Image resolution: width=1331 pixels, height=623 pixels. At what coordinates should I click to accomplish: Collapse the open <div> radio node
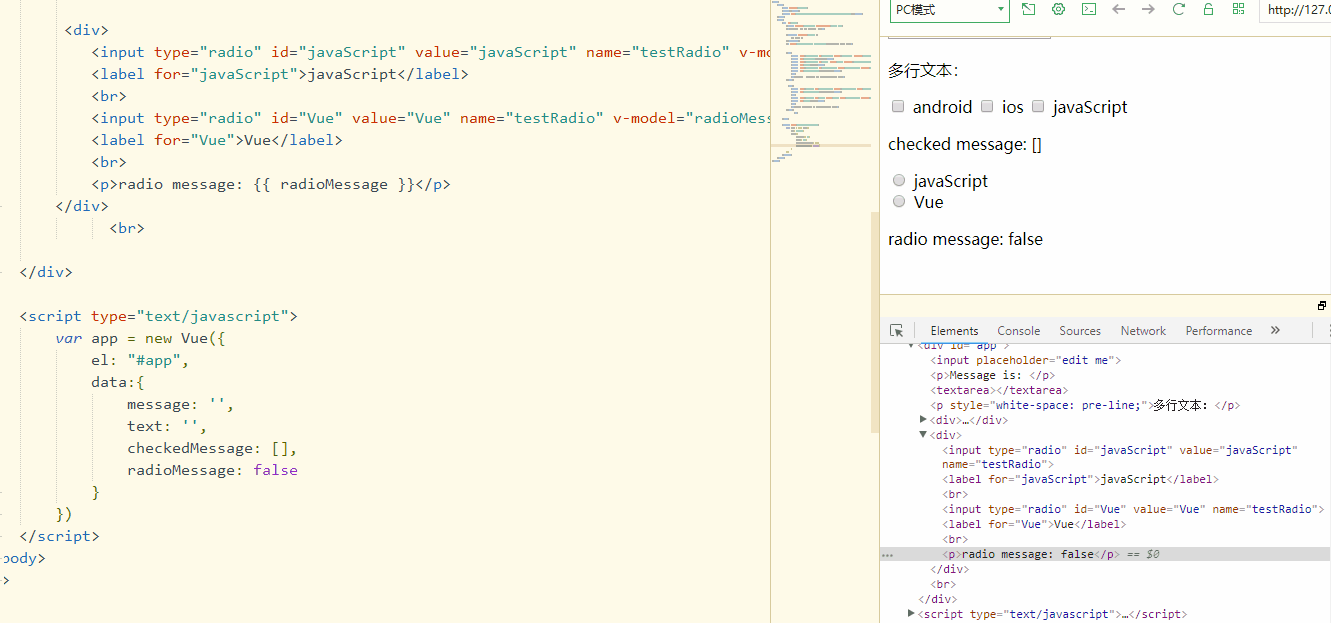[x=923, y=435]
